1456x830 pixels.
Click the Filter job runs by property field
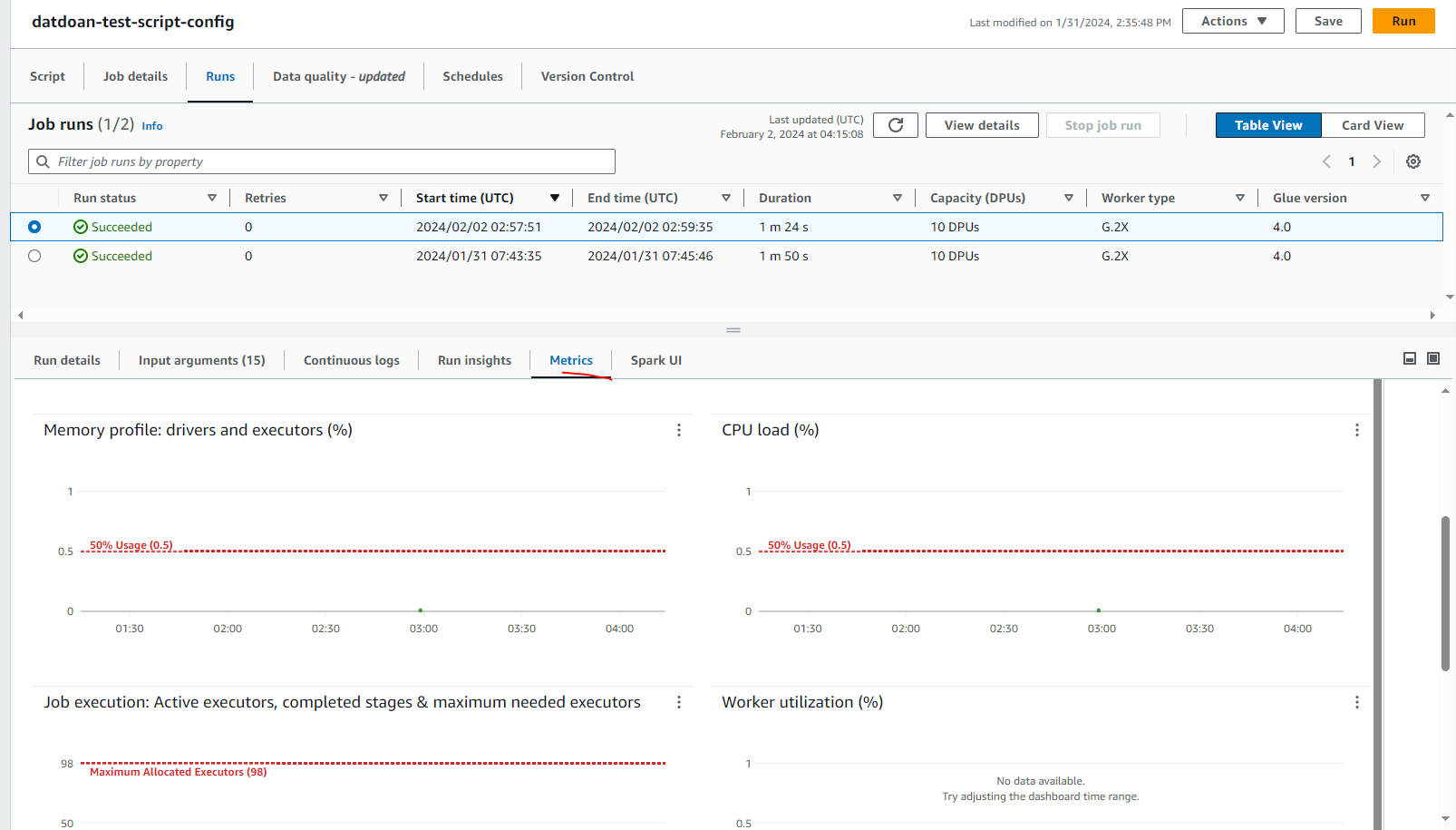pos(322,161)
